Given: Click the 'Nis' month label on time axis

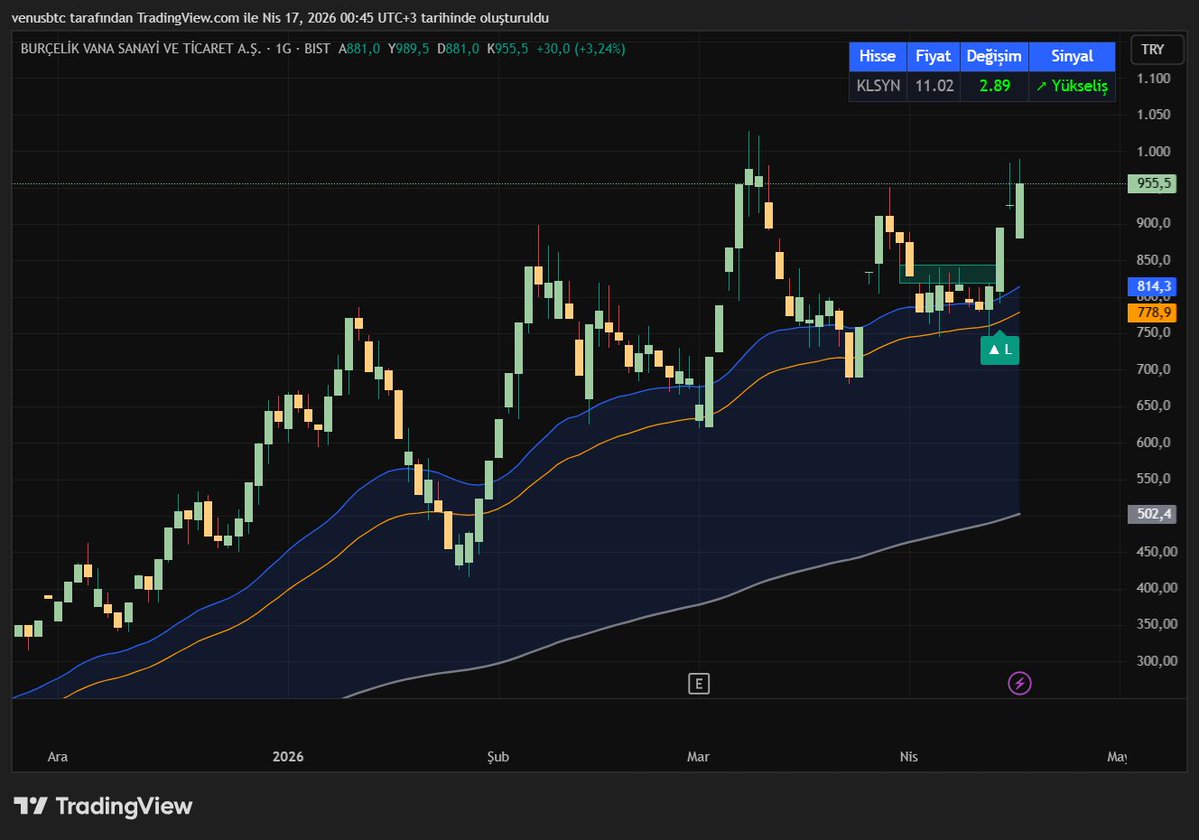Looking at the screenshot, I should pyautogui.click(x=908, y=757).
